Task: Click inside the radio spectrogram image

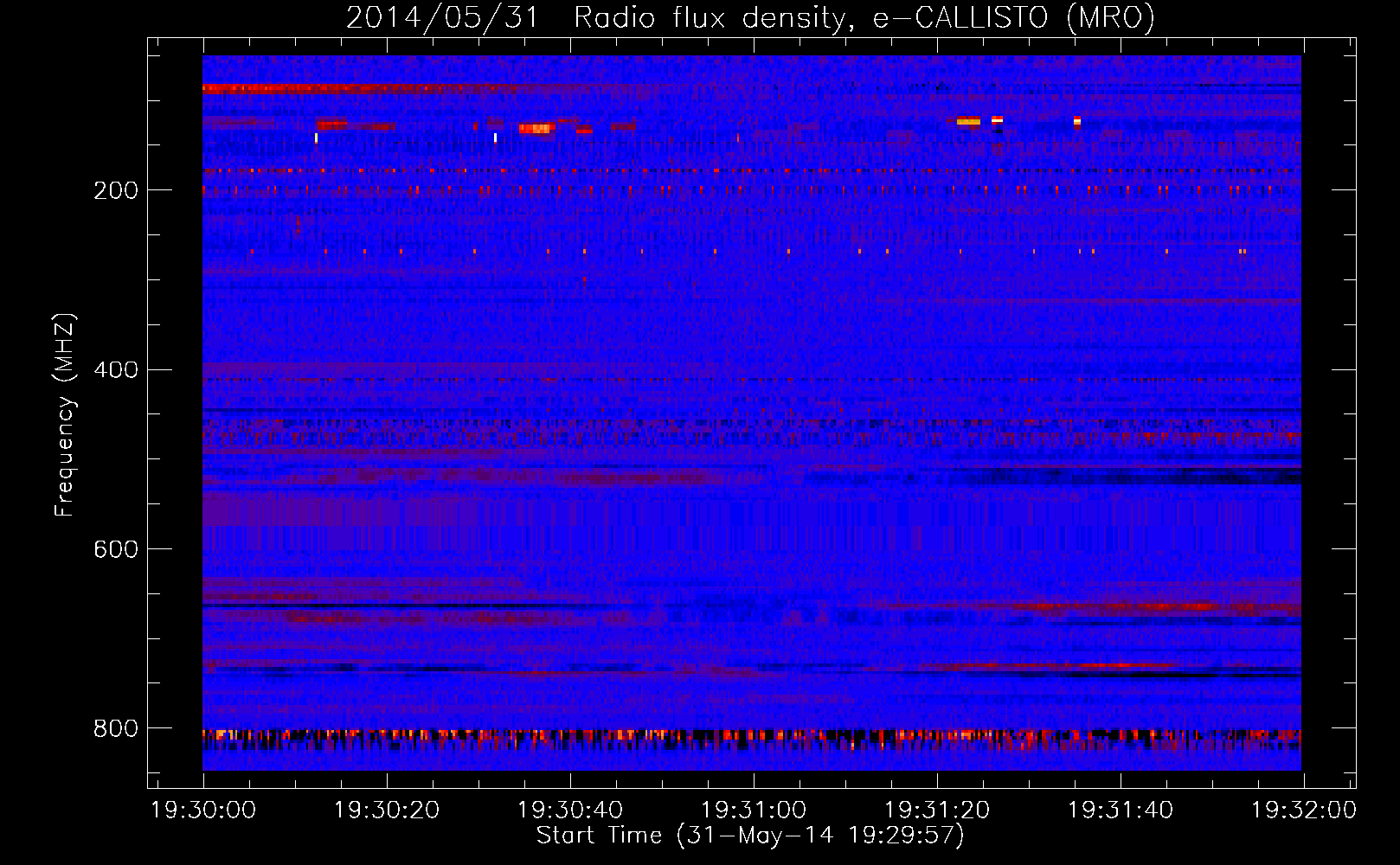Action: pyautogui.click(x=752, y=413)
